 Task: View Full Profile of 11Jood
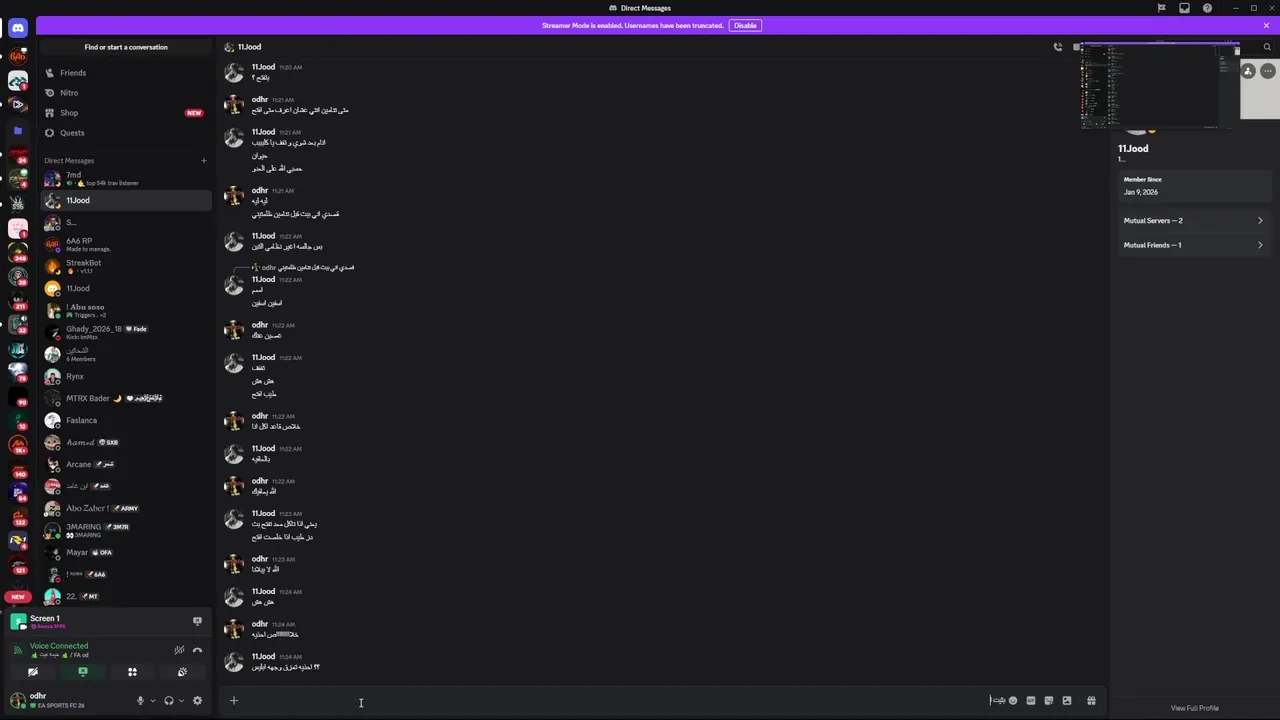point(1194,708)
